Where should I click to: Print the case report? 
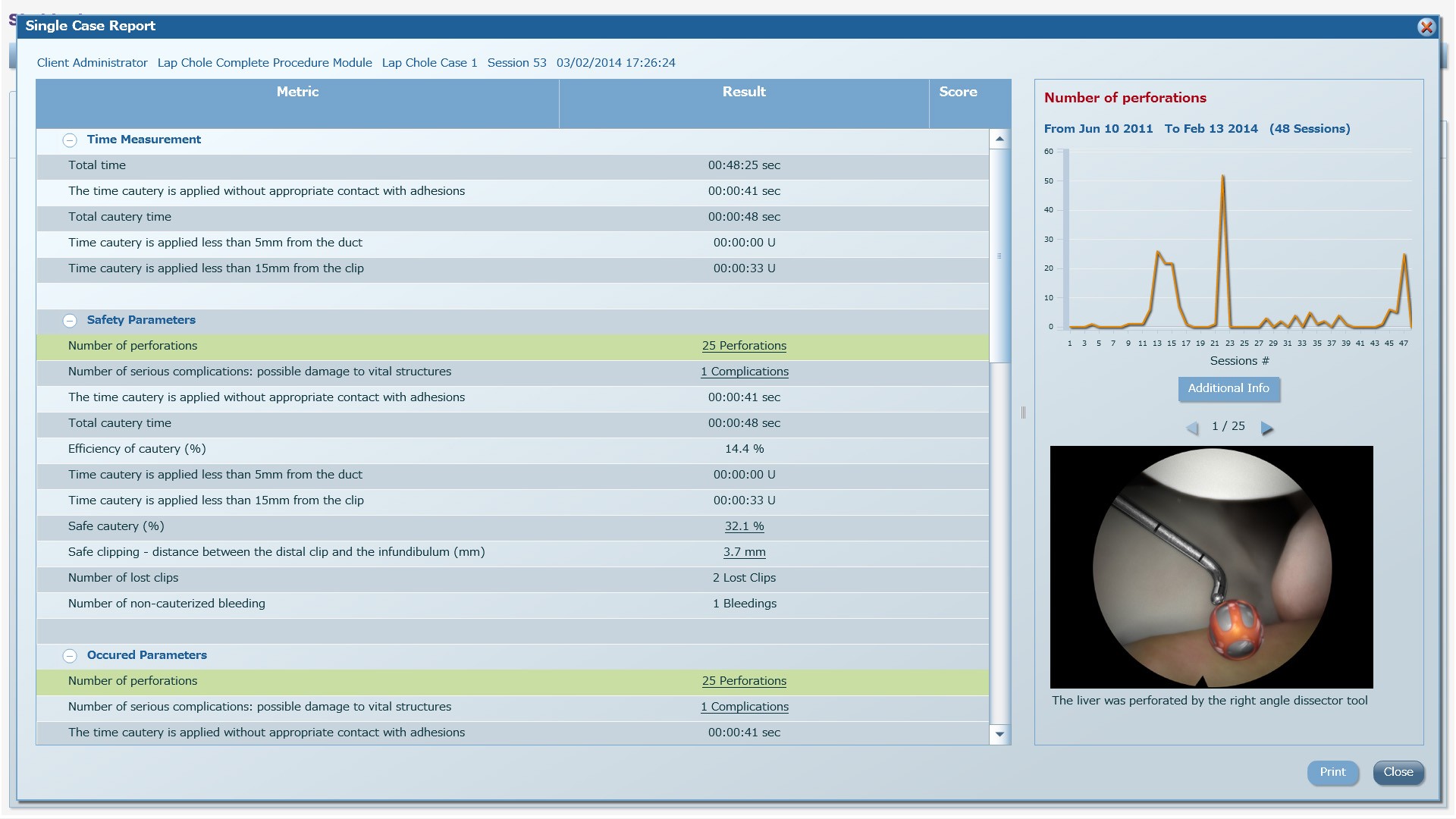pyautogui.click(x=1332, y=772)
